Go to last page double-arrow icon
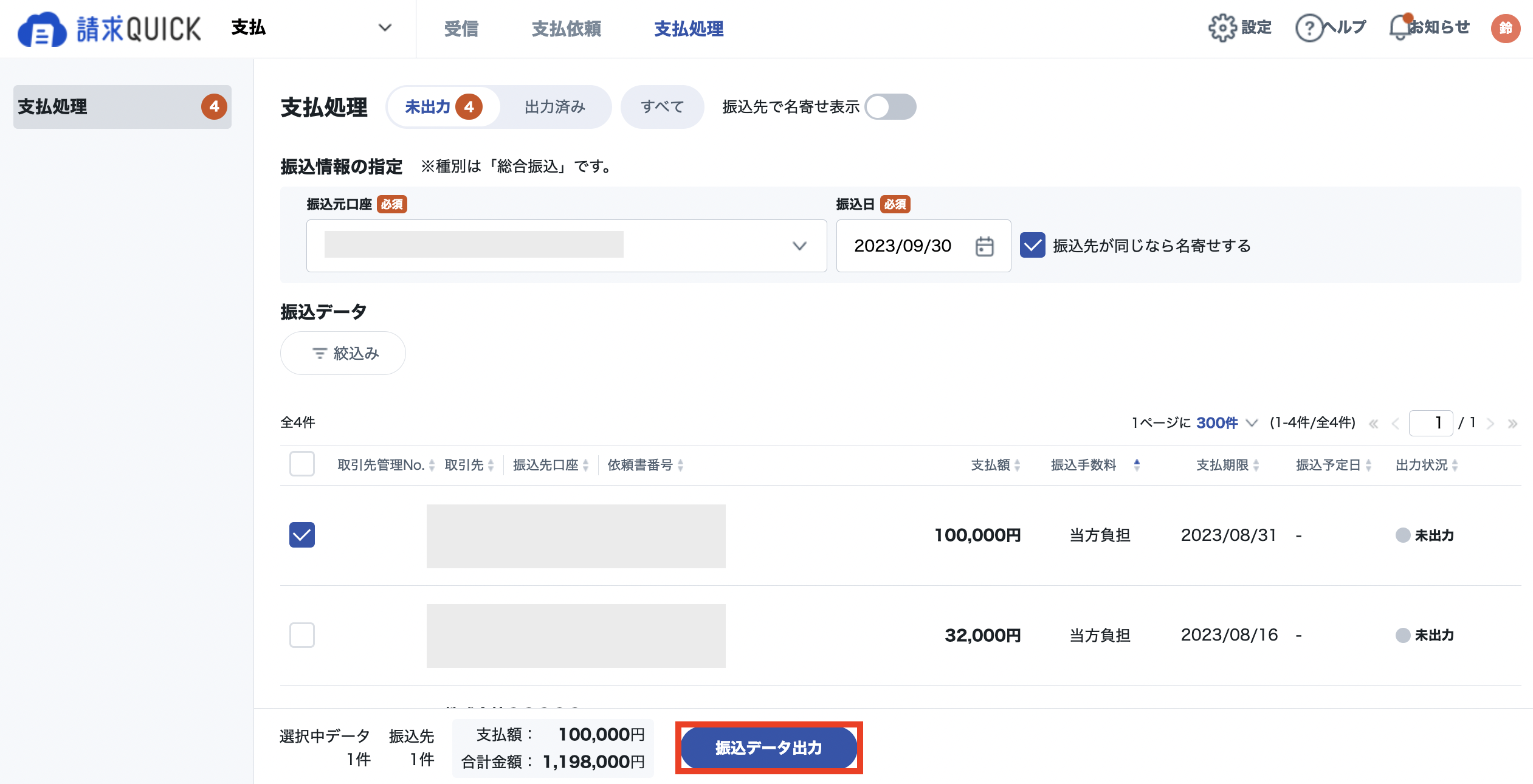The image size is (1533, 784). [x=1513, y=424]
